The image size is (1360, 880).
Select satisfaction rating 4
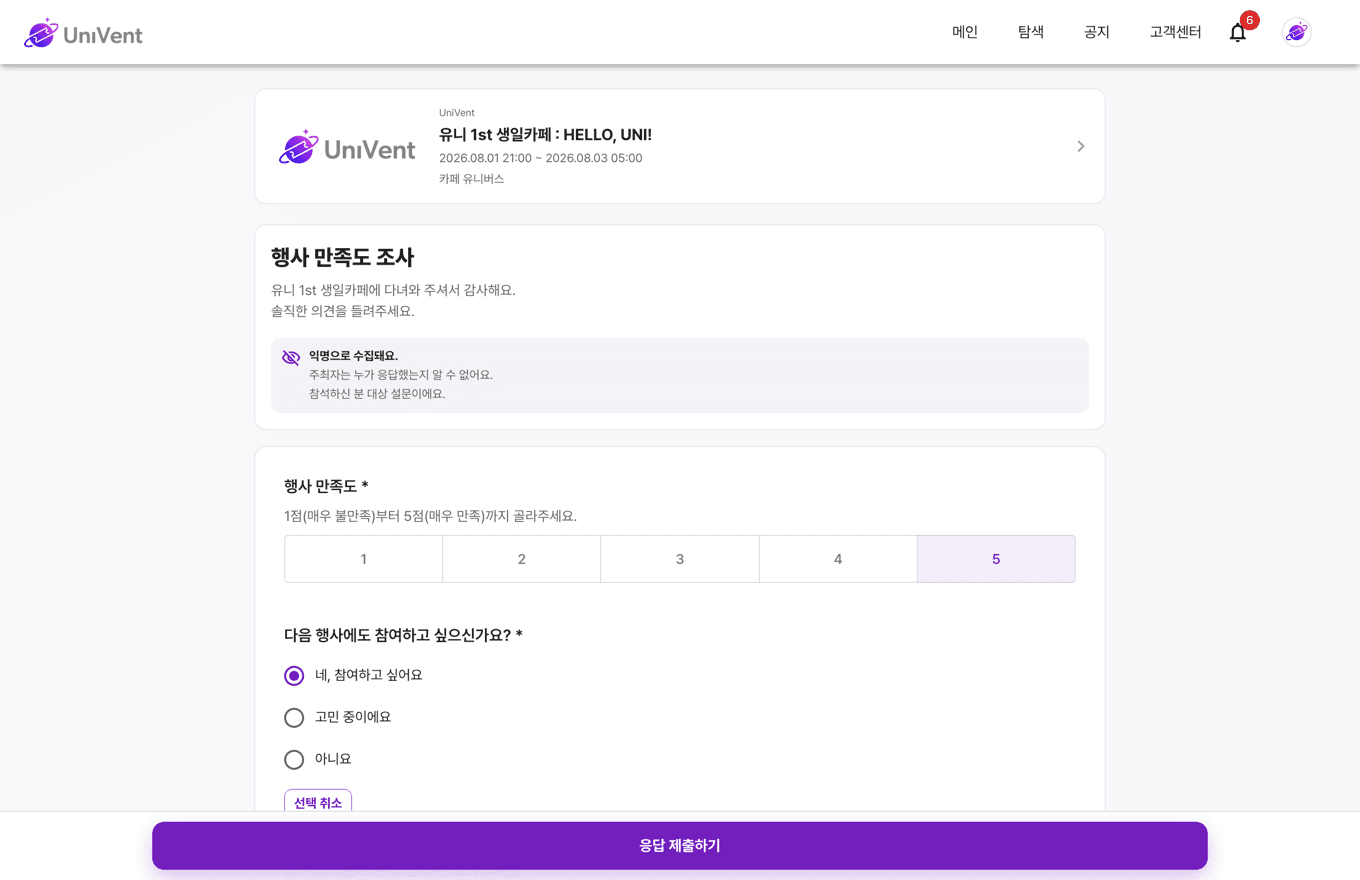point(838,559)
